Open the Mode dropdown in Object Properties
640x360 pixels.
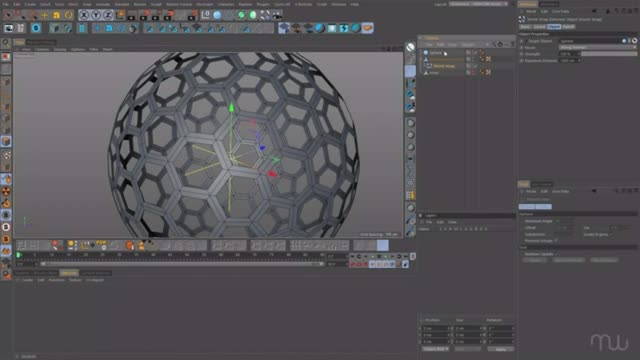[597, 47]
